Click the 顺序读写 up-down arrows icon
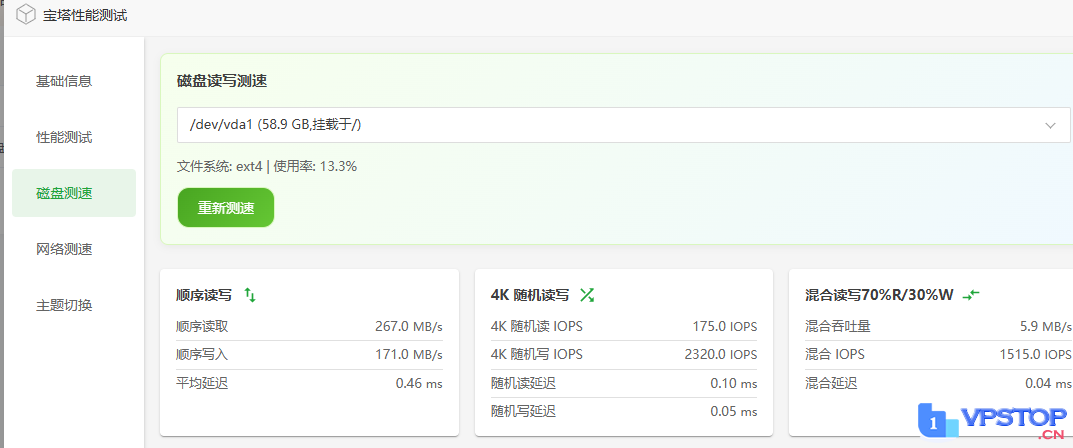Screen dimensions: 1073x448 (250, 295)
